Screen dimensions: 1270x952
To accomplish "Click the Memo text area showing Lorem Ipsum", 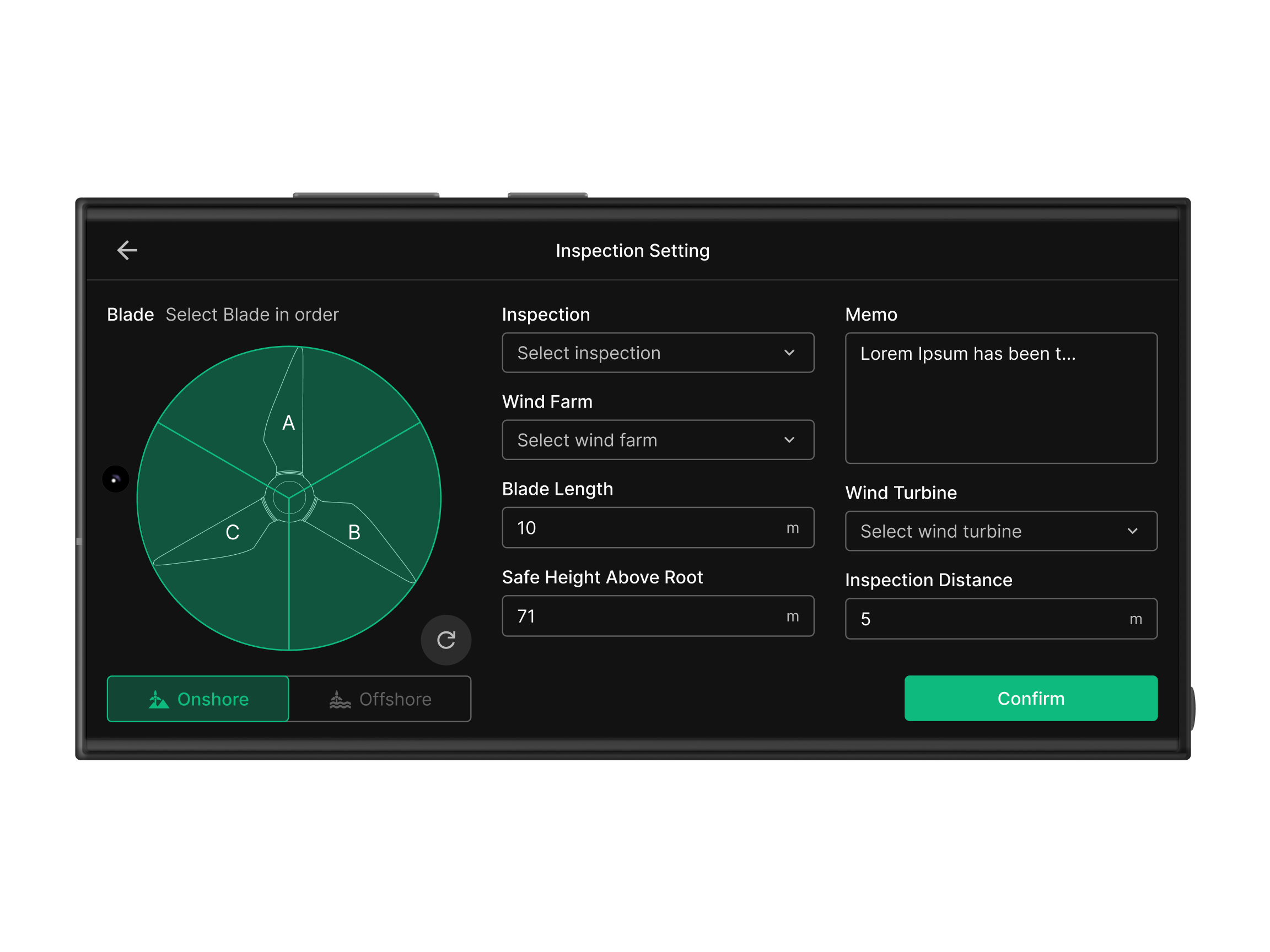I will tap(1000, 398).
